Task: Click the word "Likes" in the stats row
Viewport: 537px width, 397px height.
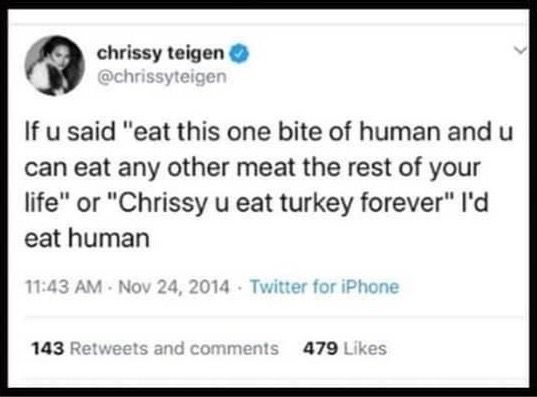Action: click(x=365, y=348)
